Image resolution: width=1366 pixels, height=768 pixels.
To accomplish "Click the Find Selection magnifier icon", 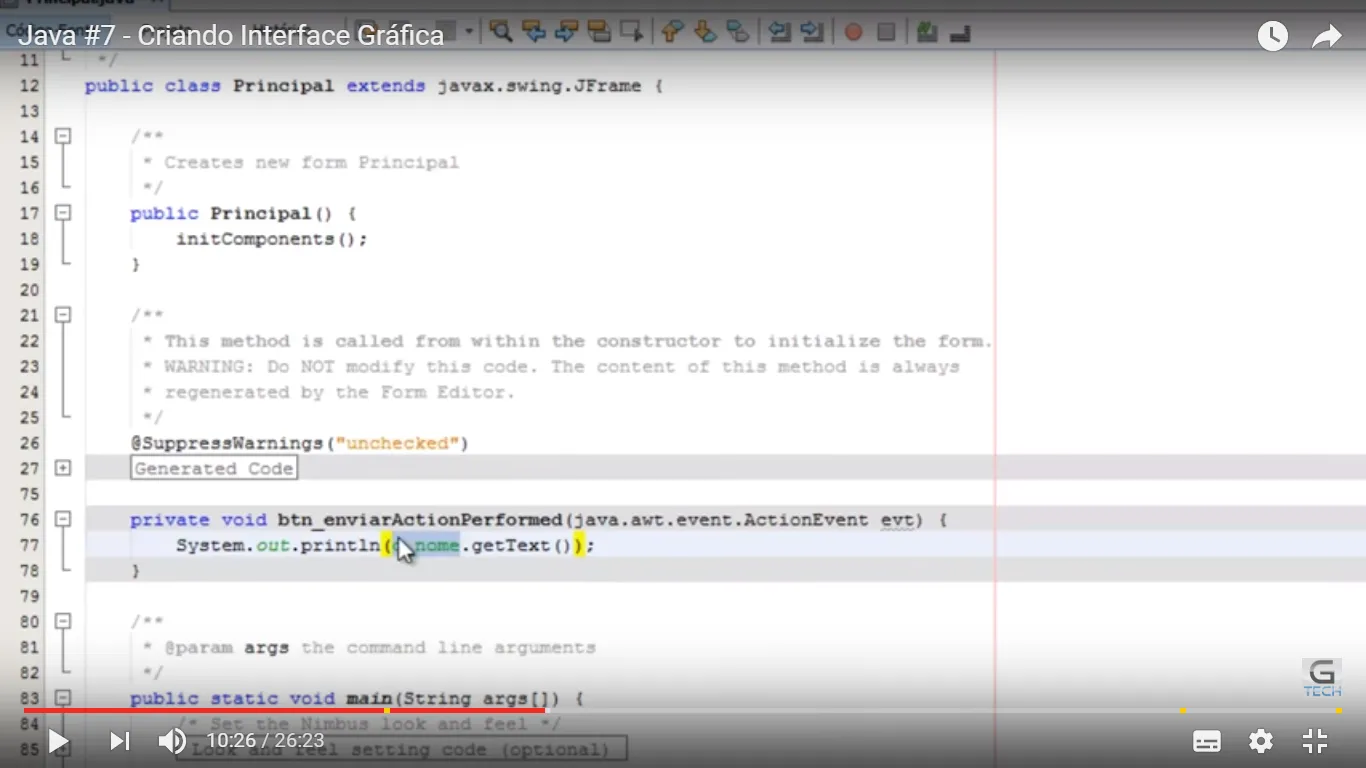I will click(501, 31).
